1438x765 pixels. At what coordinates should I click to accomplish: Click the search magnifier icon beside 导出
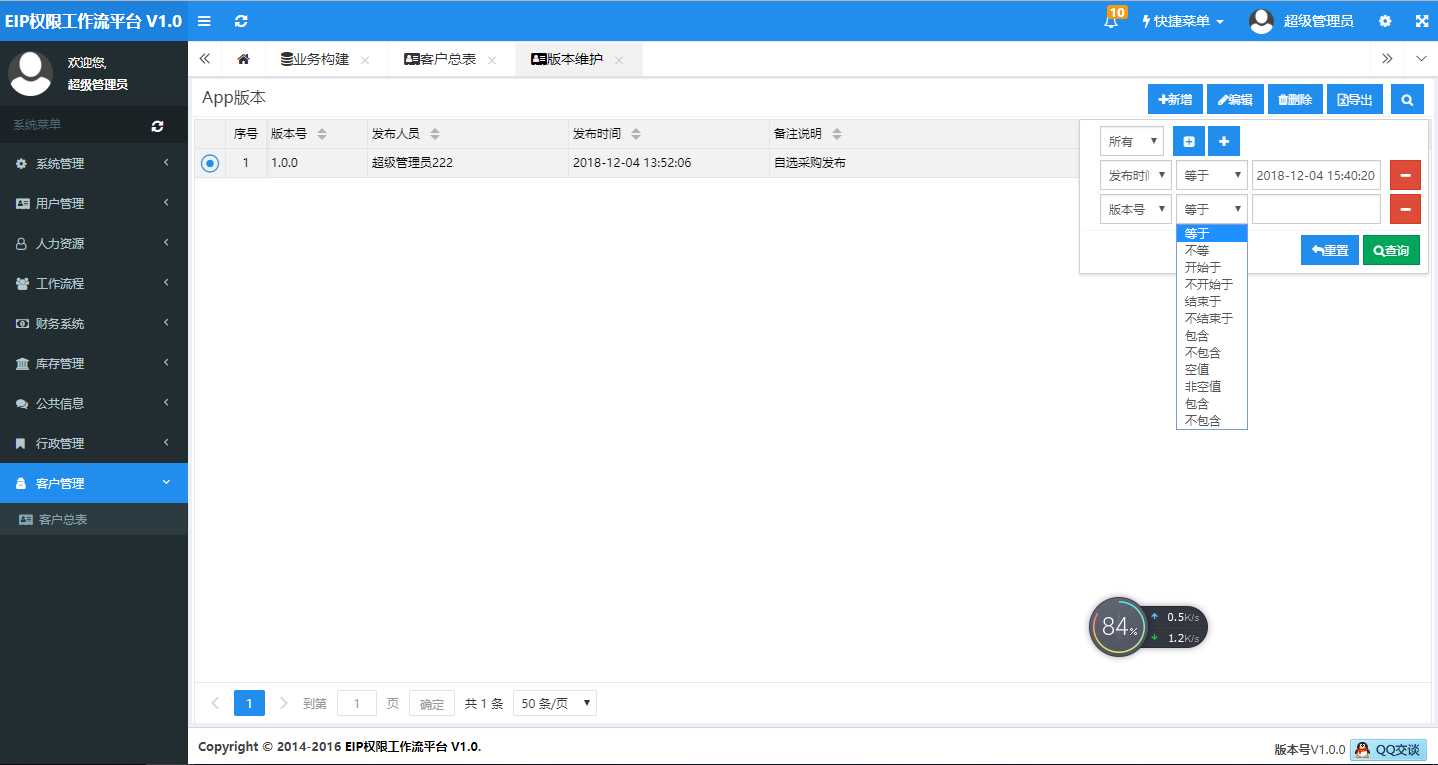pos(1407,99)
